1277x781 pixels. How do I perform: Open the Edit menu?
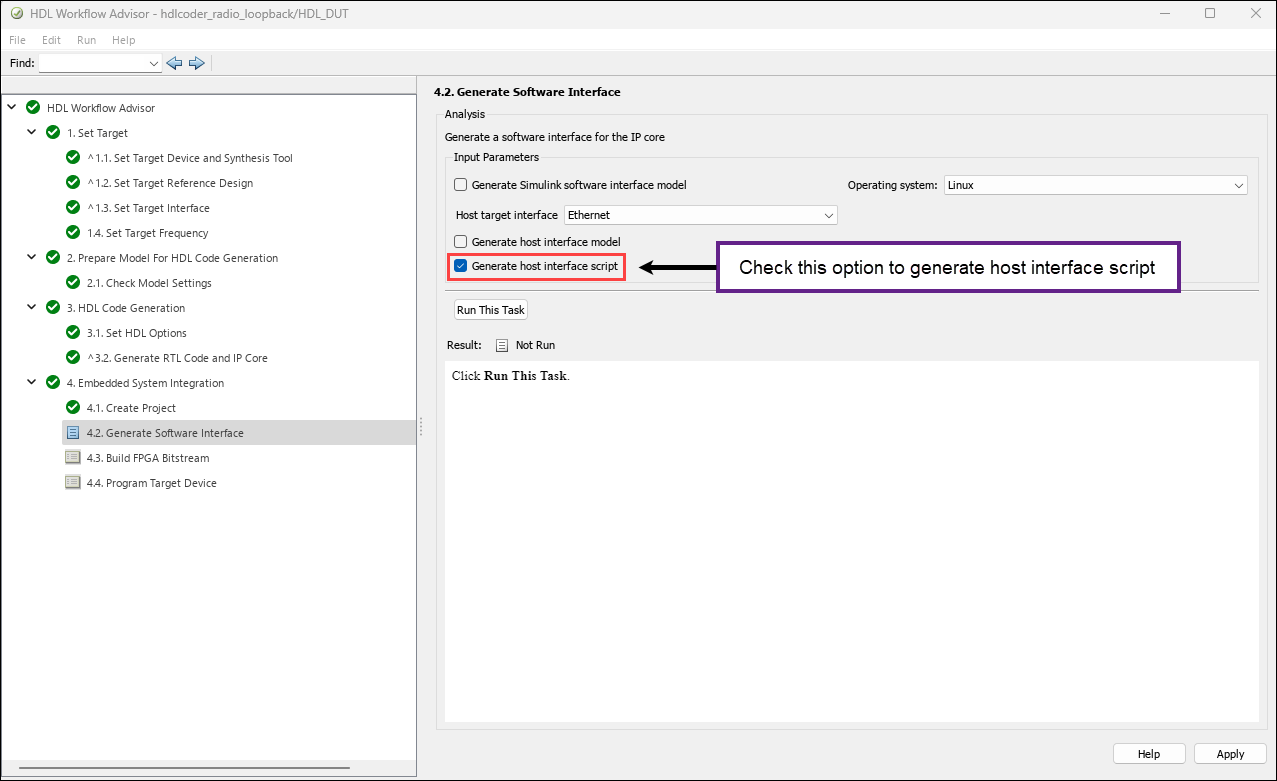51,40
